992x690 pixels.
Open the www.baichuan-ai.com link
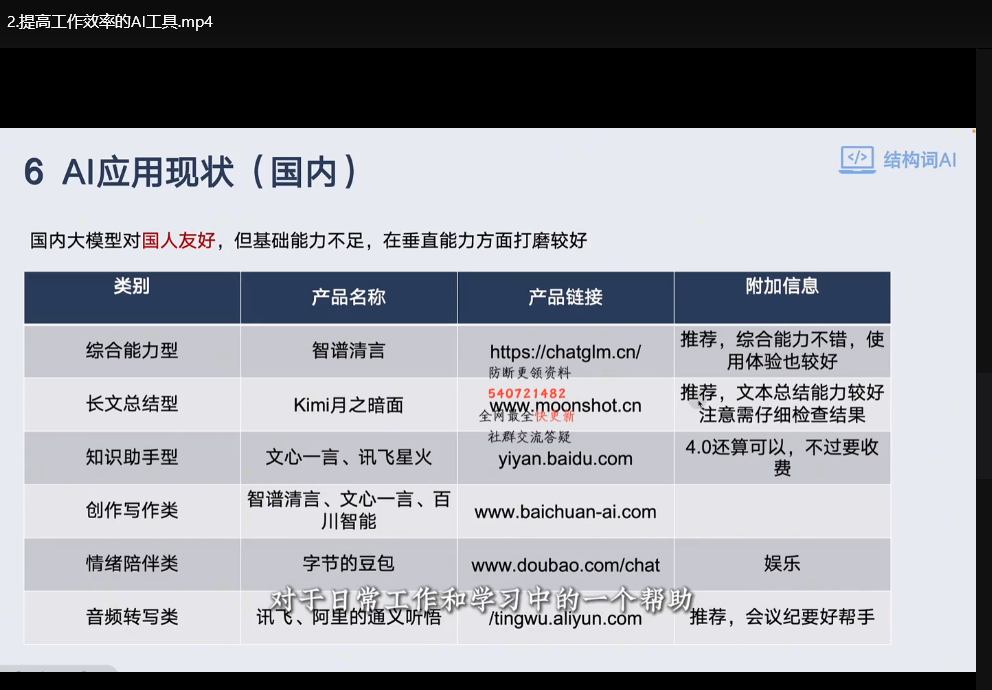coord(566,512)
